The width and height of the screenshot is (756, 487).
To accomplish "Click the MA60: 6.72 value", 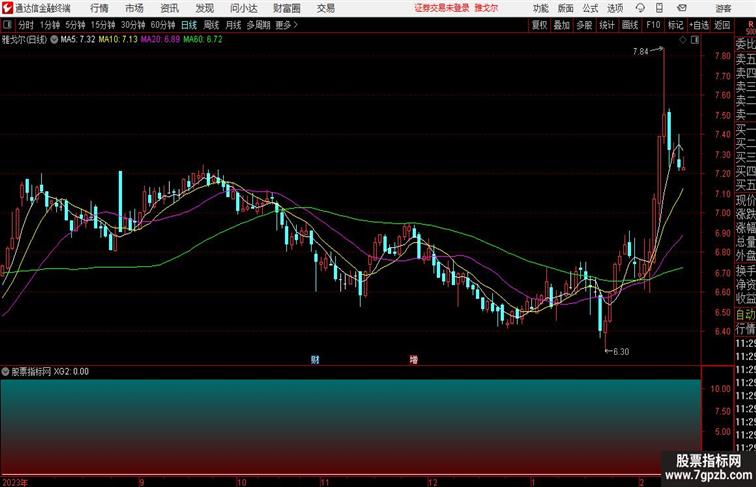I will (x=202, y=40).
